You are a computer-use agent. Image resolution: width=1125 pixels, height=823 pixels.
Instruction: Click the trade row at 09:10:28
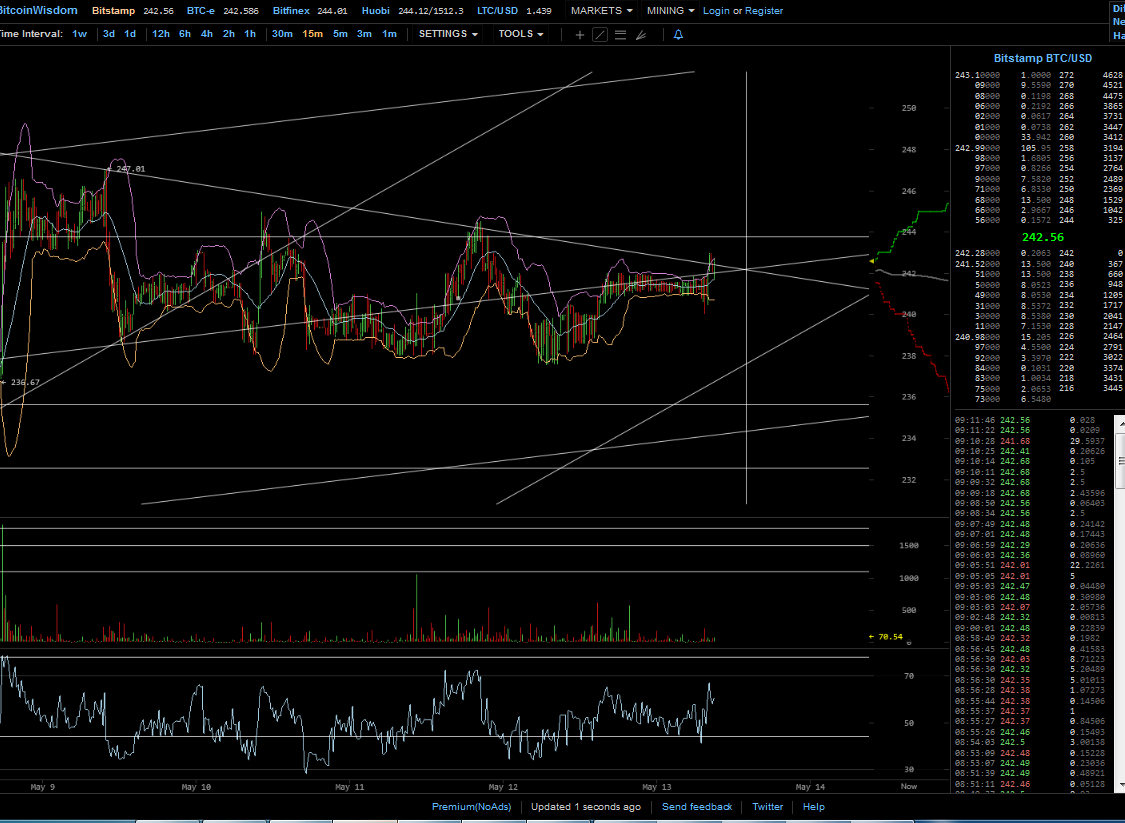point(1032,441)
